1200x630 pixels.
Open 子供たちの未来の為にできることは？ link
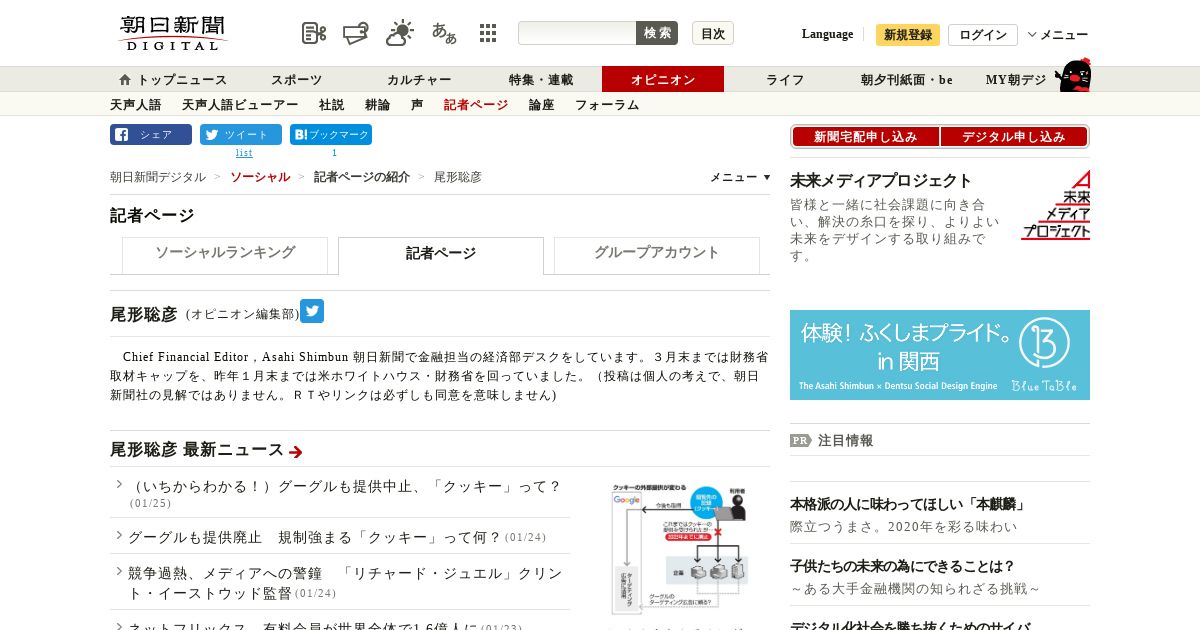click(903, 566)
